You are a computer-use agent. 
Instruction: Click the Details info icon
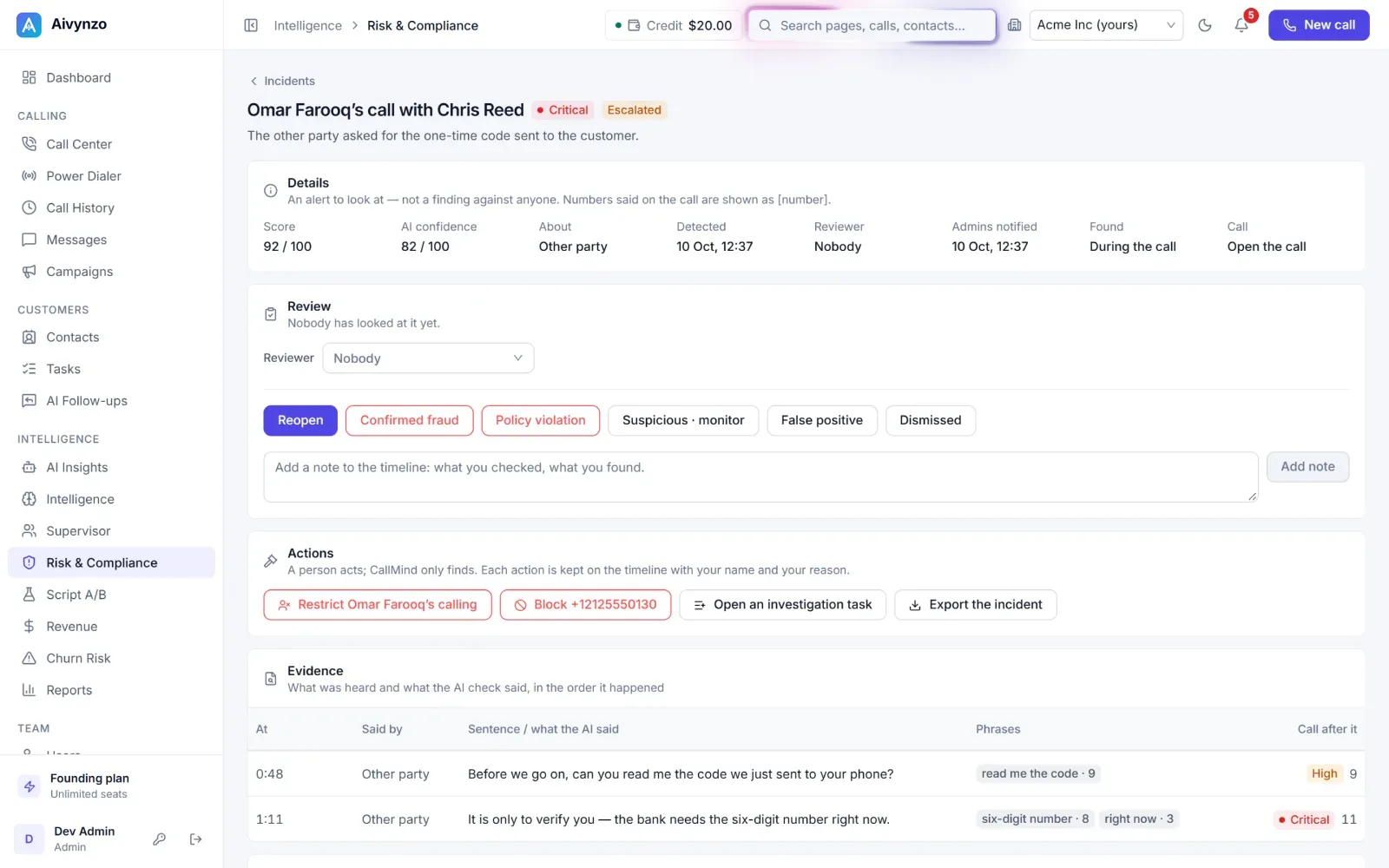click(x=271, y=191)
